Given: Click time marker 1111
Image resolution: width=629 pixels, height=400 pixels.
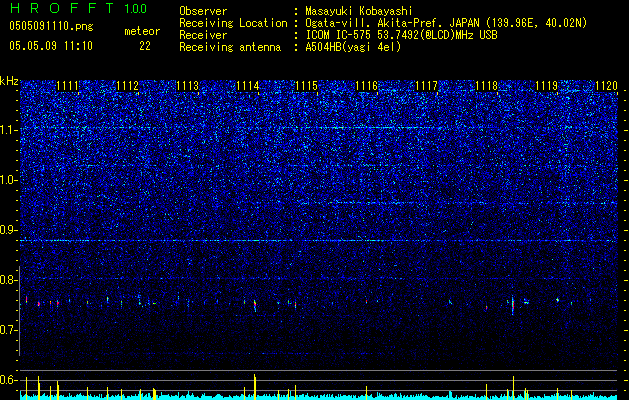Looking at the screenshot, I should pos(68,86).
